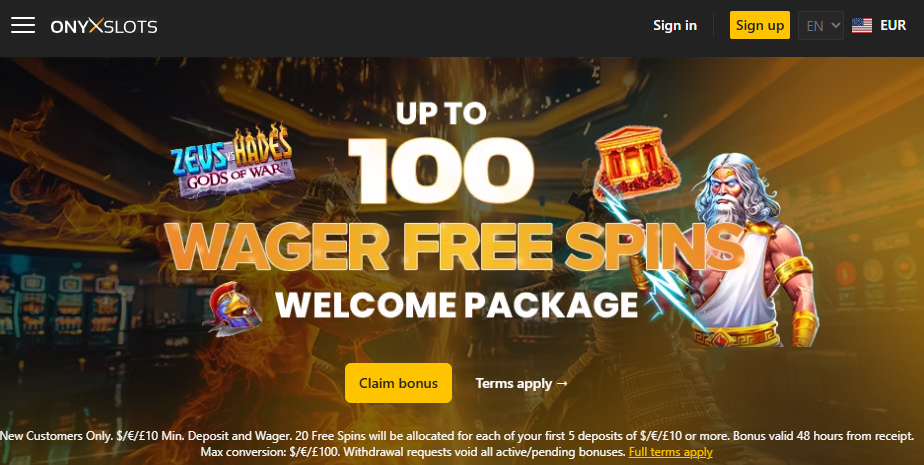
Task: Click the Spartan helmet icon
Action: [230, 309]
